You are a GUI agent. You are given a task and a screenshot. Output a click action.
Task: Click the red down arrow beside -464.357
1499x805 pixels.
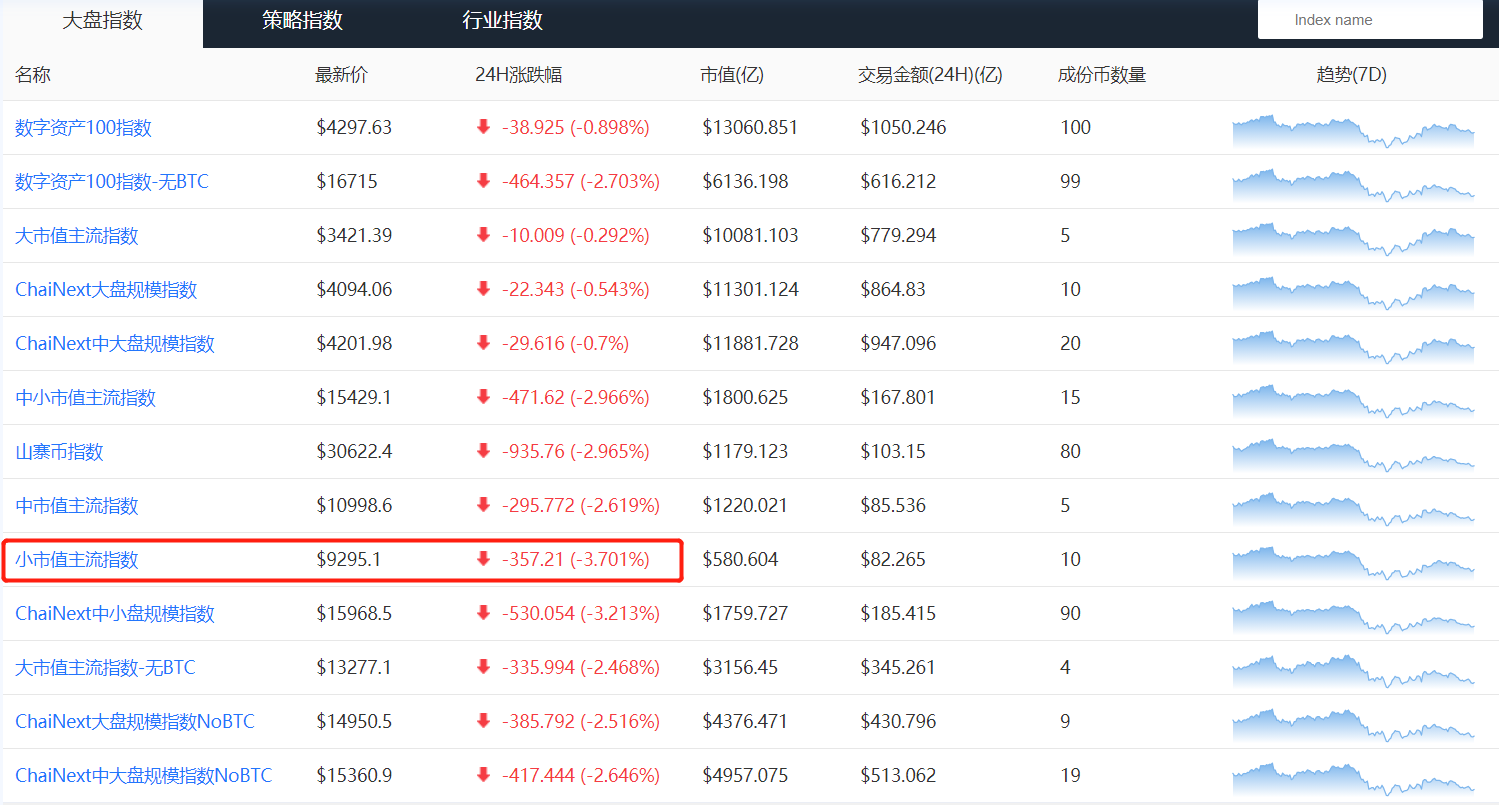click(484, 181)
